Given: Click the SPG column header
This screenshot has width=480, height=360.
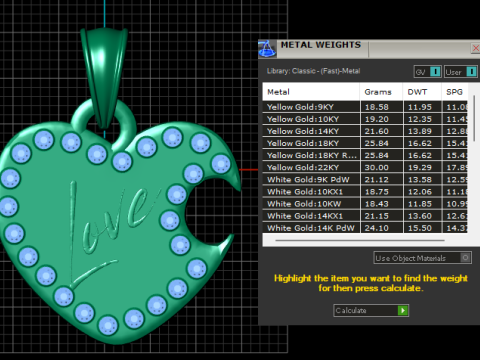Looking at the screenshot, I should (x=455, y=92).
